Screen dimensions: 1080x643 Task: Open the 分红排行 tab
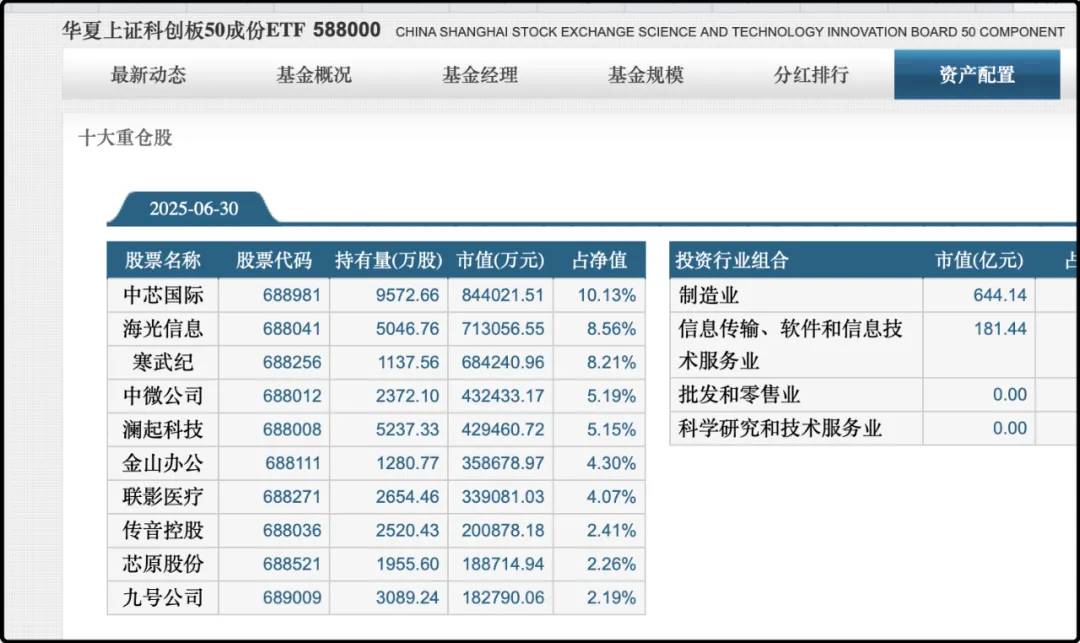tap(811, 75)
